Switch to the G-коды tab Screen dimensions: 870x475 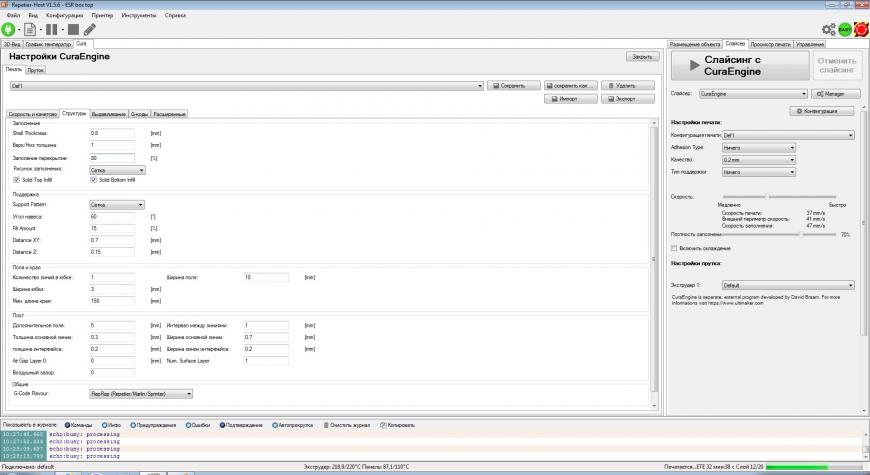[x=139, y=114]
